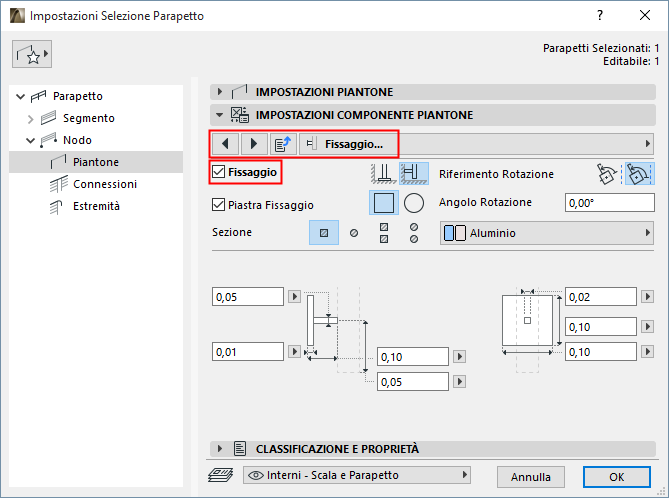Viewport: 669px width, 498px height.
Task: Select Nodo in the tree
Action: [77, 140]
